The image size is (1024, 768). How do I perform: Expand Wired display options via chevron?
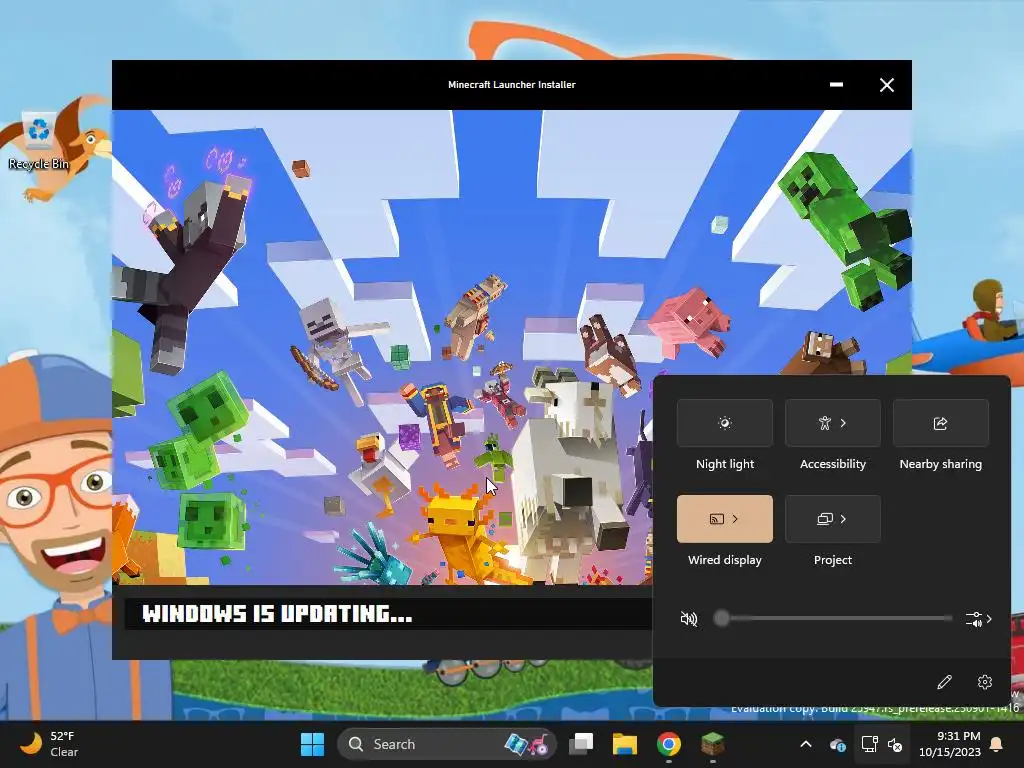(735, 519)
